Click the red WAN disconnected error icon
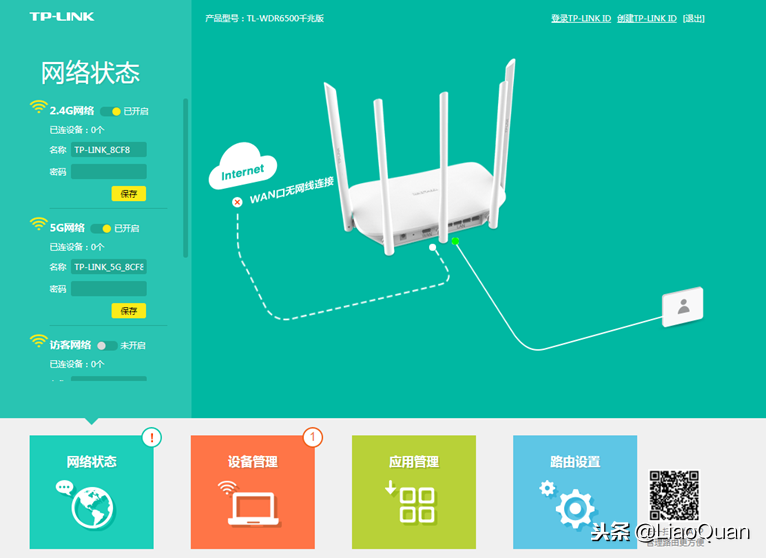 tap(237, 202)
